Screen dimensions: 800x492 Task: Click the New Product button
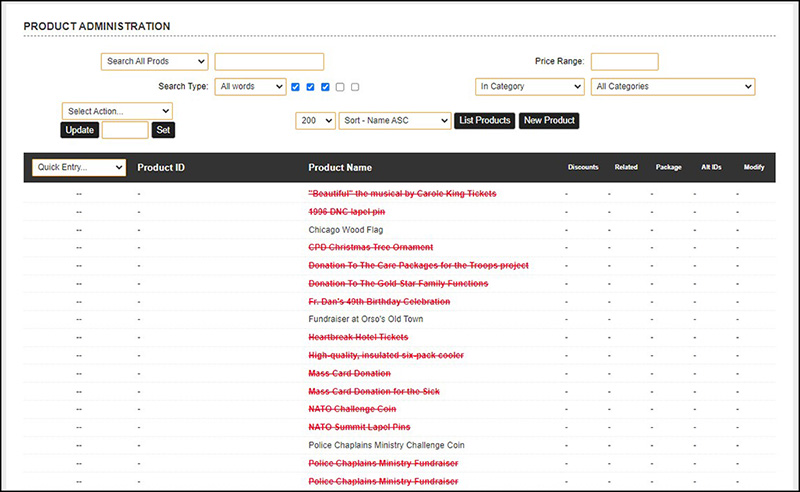549,121
